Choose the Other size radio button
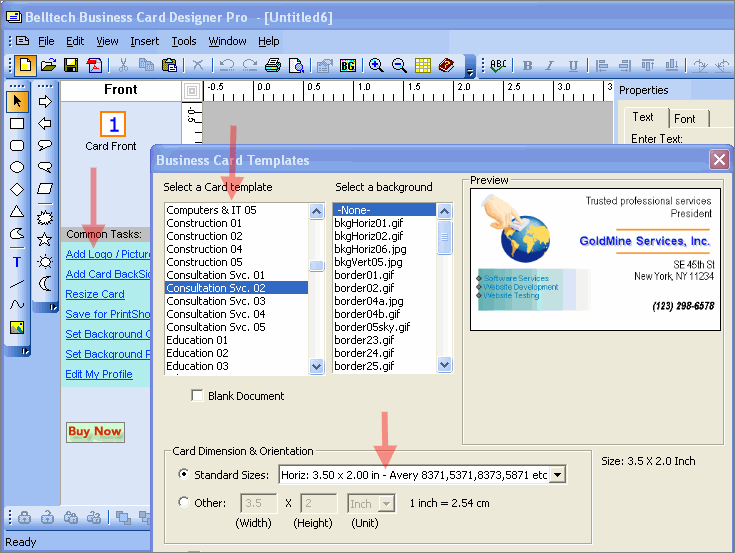735x553 pixels. click(x=182, y=504)
